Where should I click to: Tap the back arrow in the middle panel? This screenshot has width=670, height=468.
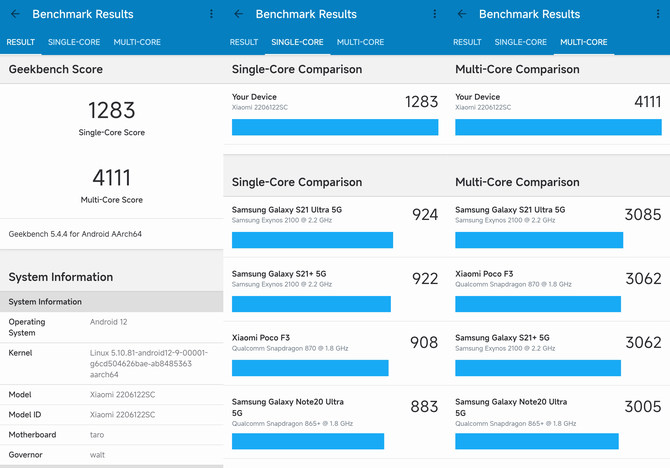click(x=238, y=14)
